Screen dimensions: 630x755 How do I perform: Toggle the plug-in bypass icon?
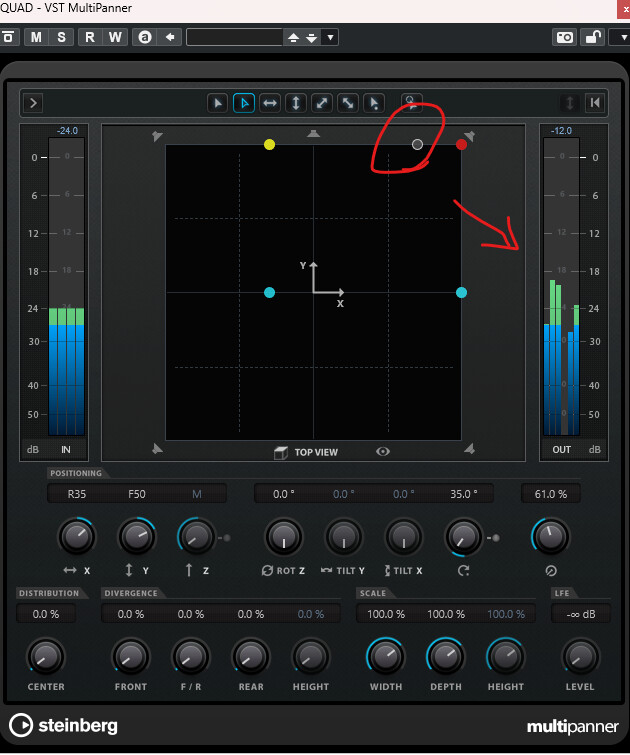click(9, 37)
